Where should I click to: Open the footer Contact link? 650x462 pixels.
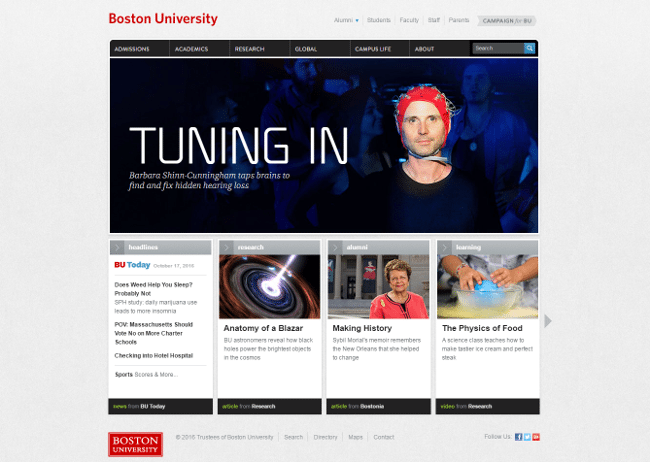point(384,437)
